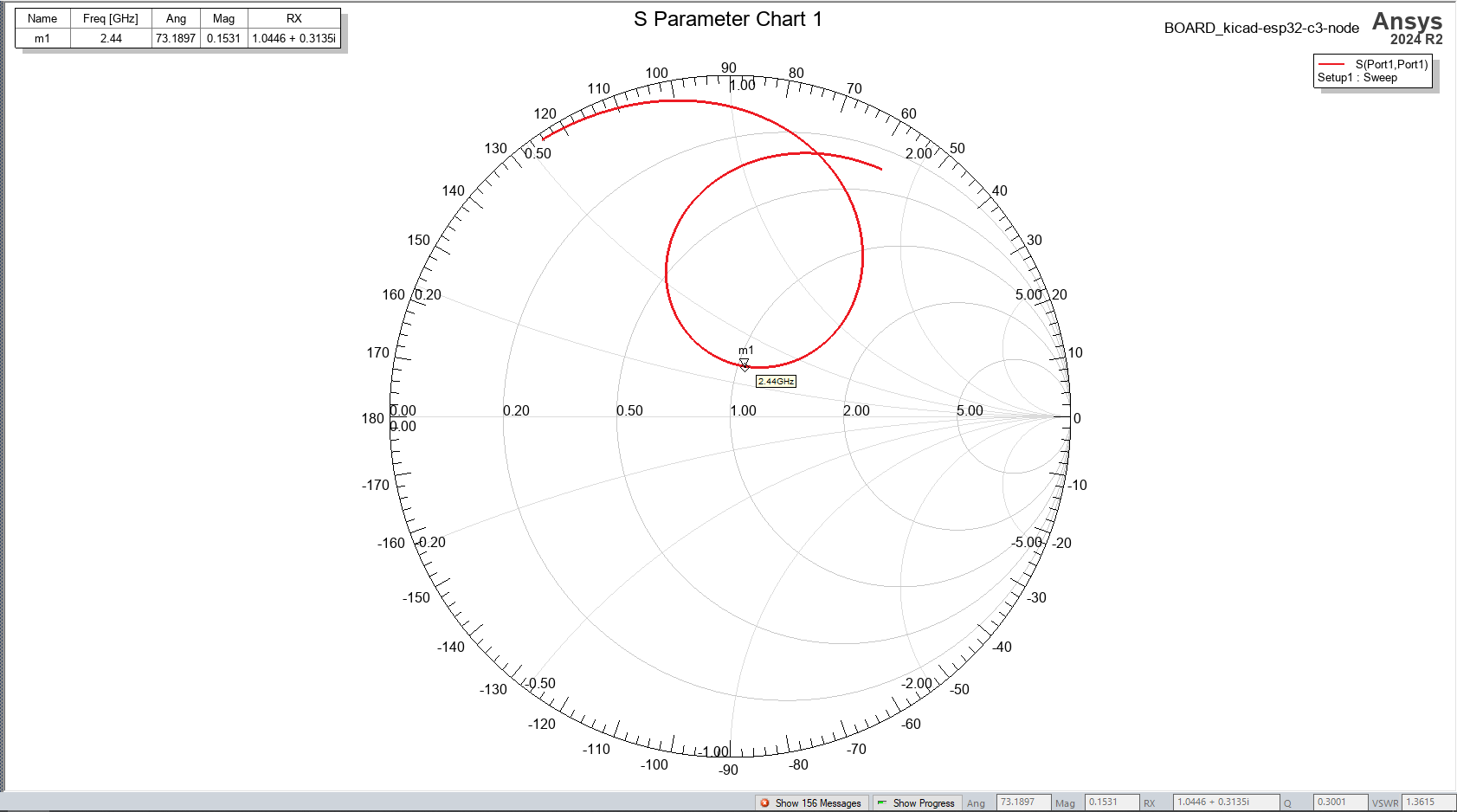The height and width of the screenshot is (812, 1457).
Task: Click the Ang value field in the status bar
Action: pos(1022,802)
